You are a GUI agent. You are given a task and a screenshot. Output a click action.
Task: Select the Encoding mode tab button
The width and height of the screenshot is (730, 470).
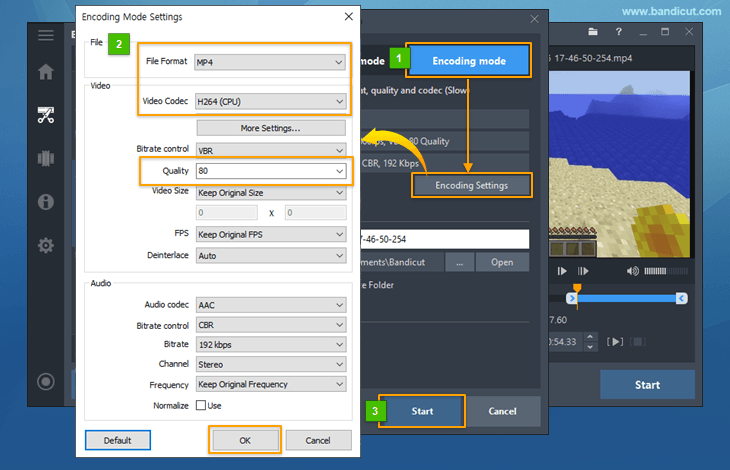pyautogui.click(x=468, y=60)
